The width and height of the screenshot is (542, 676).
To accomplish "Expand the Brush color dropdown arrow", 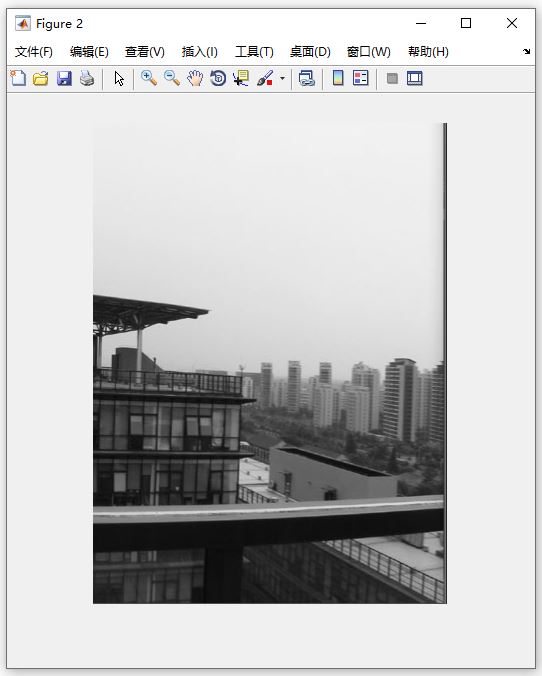I will [x=282, y=78].
